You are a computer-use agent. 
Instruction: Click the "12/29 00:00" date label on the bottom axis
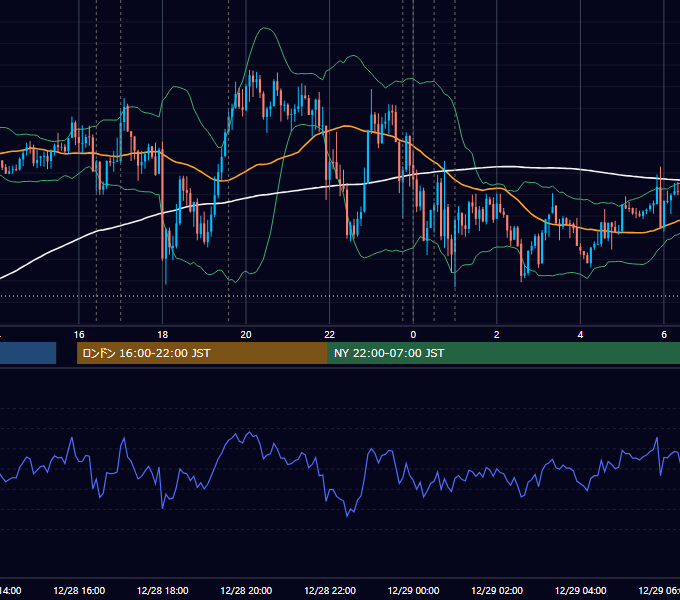[413, 590]
